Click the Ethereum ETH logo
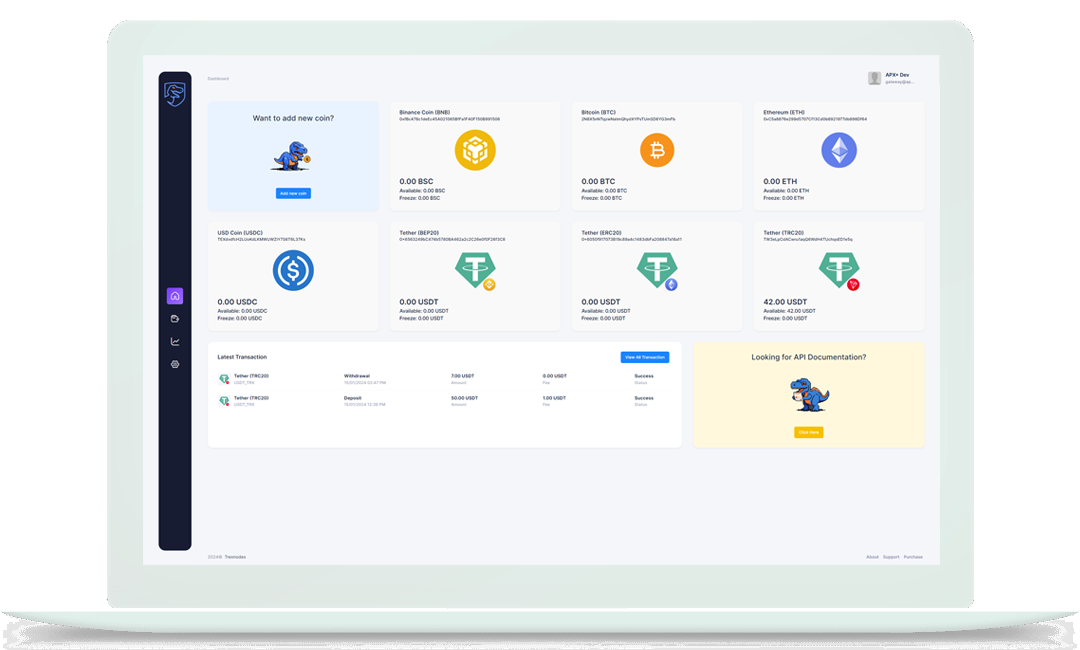Image resolution: width=1080 pixels, height=650 pixels. coord(839,150)
